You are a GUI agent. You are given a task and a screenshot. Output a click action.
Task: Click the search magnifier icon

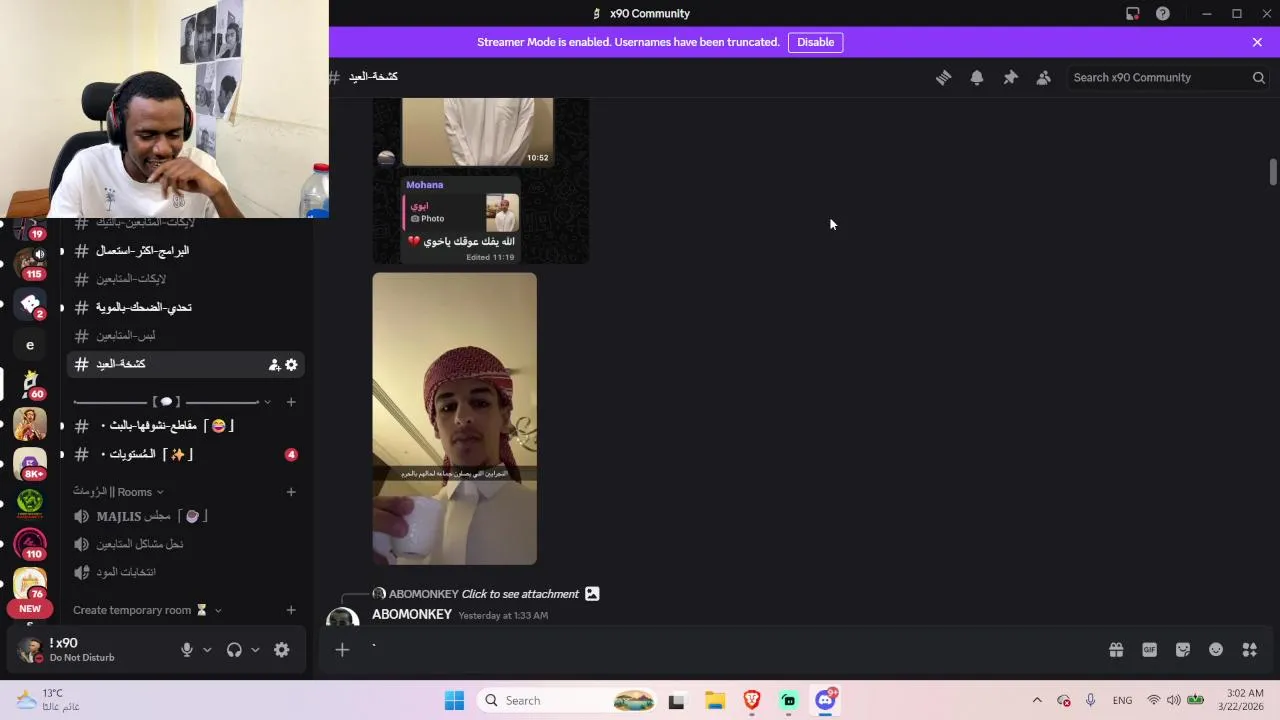tap(1258, 77)
